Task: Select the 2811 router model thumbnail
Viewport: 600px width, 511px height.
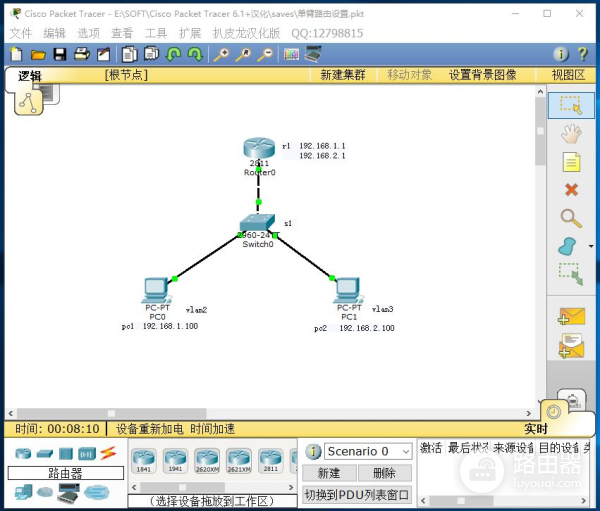Action: point(269,459)
